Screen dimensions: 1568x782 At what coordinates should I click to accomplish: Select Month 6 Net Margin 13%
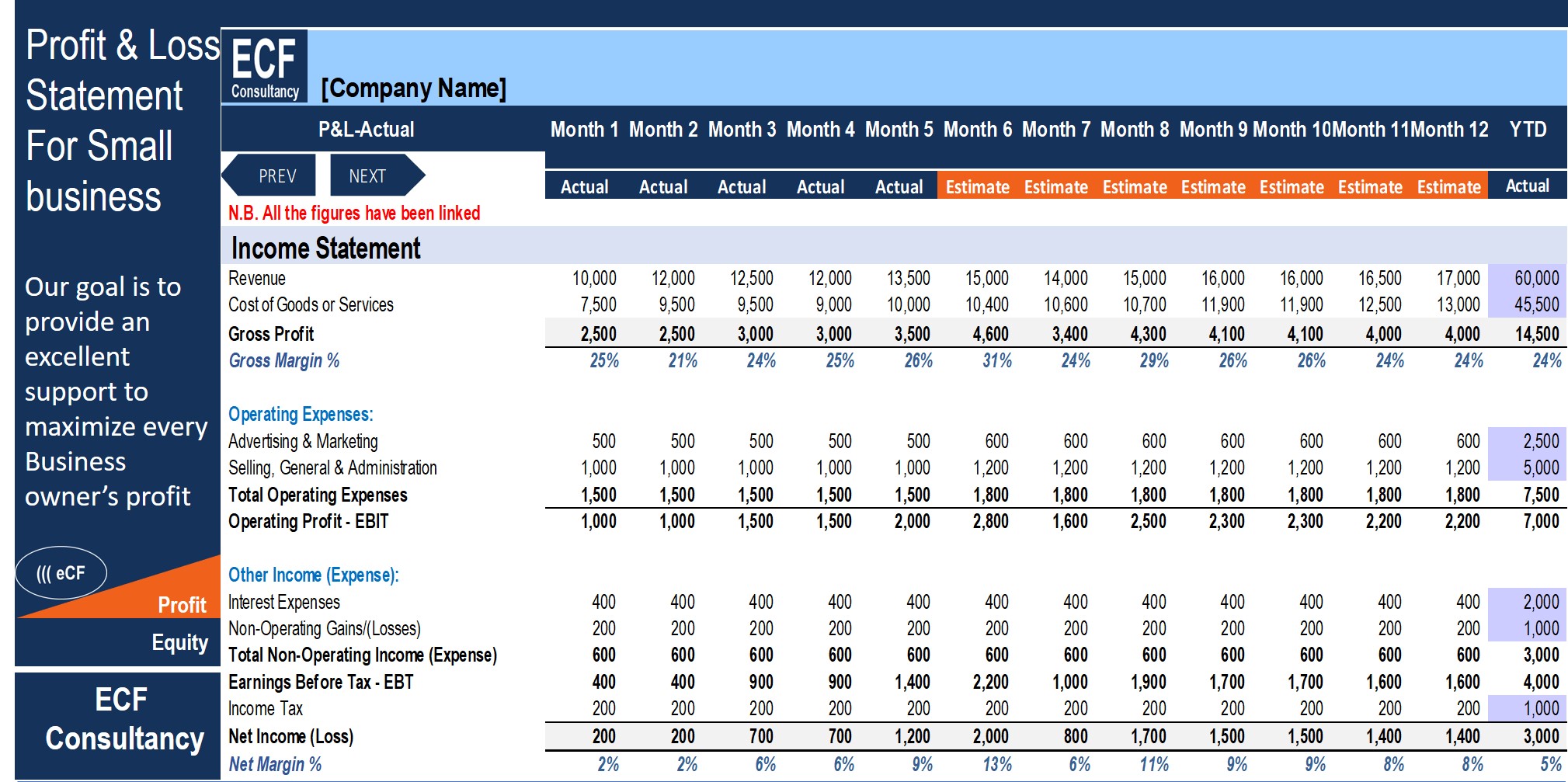997,765
